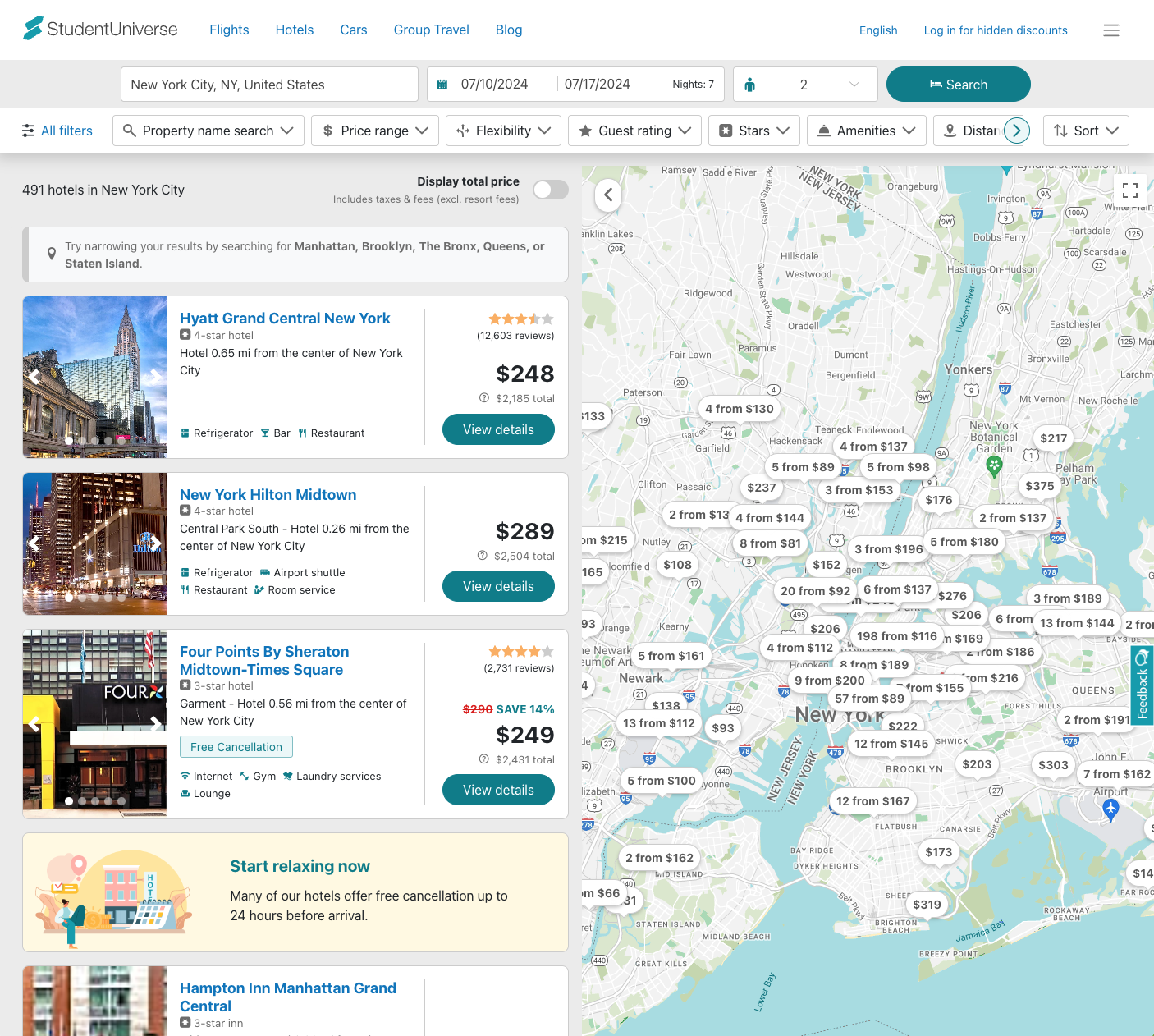Open the Sort dropdown

[1086, 131]
